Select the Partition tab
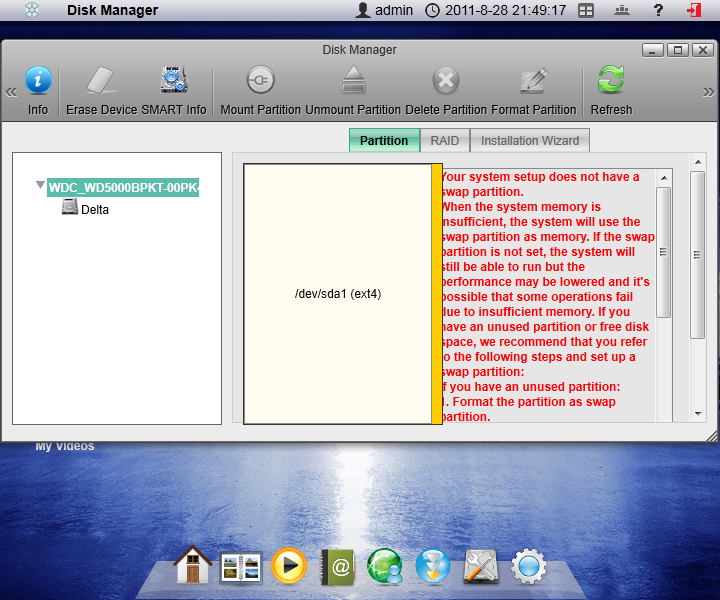Screen dimensions: 720x600 tap(384, 141)
